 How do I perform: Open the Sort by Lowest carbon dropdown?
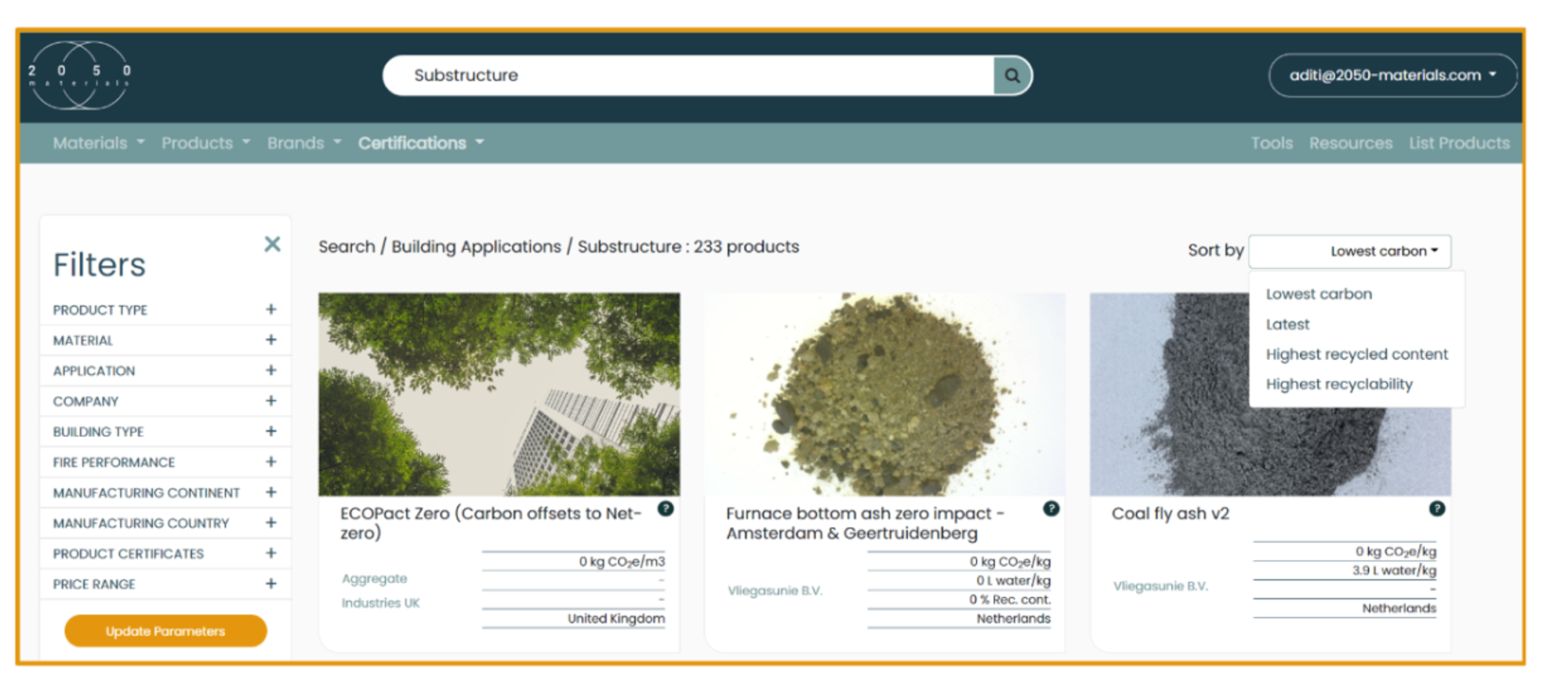pyautogui.click(x=1349, y=251)
